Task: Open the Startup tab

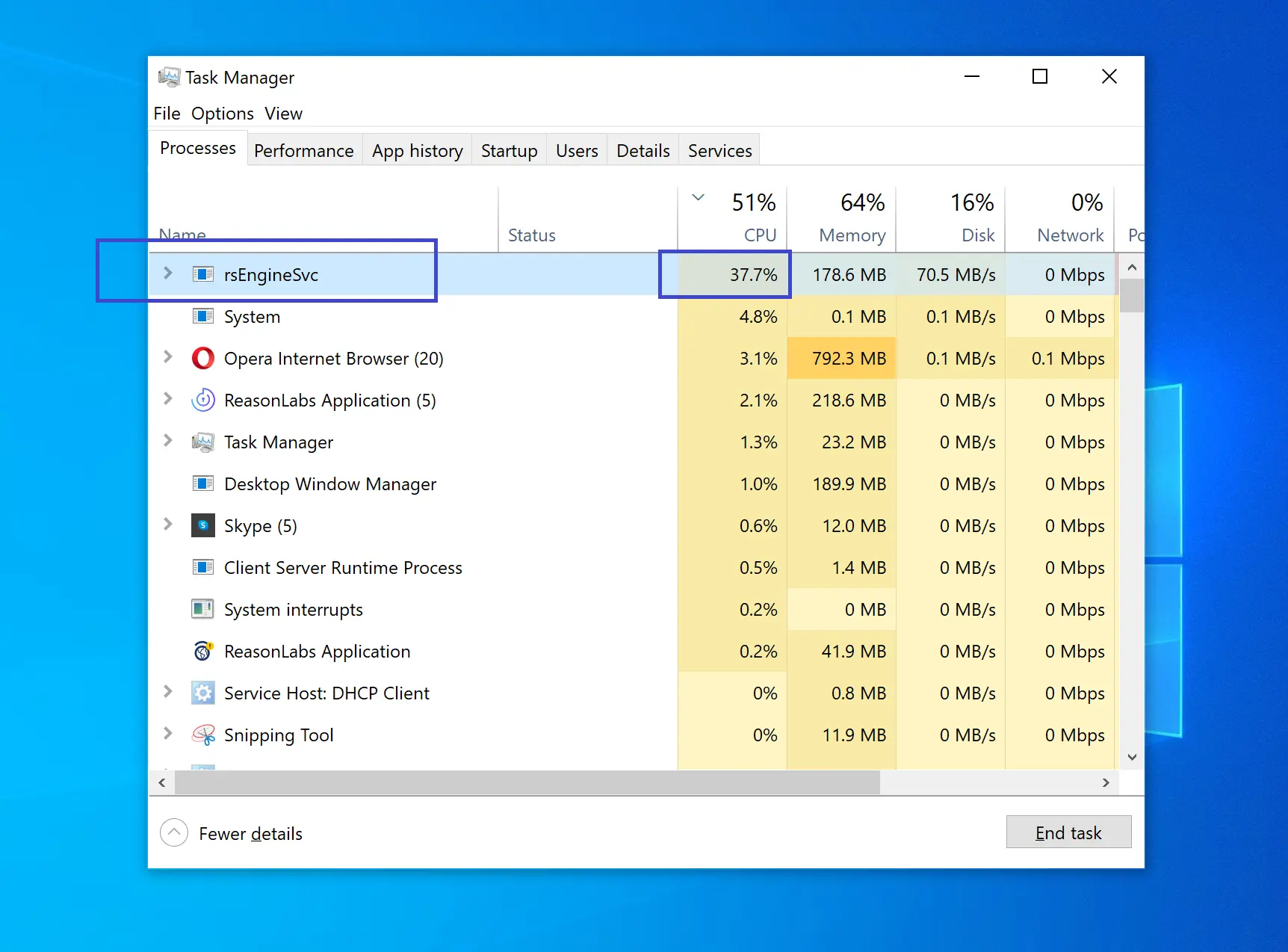Action: coord(509,151)
